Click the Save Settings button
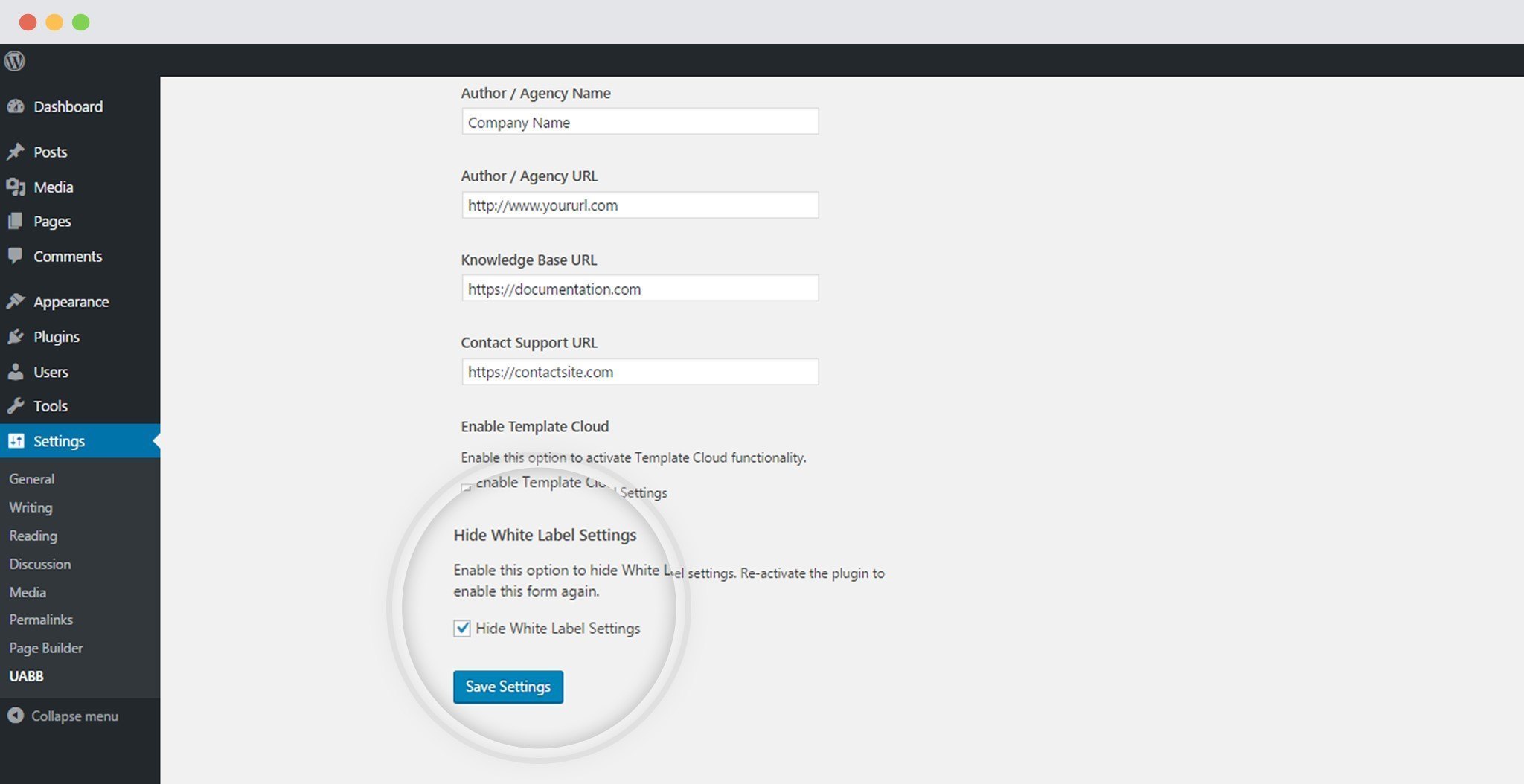 tap(508, 687)
